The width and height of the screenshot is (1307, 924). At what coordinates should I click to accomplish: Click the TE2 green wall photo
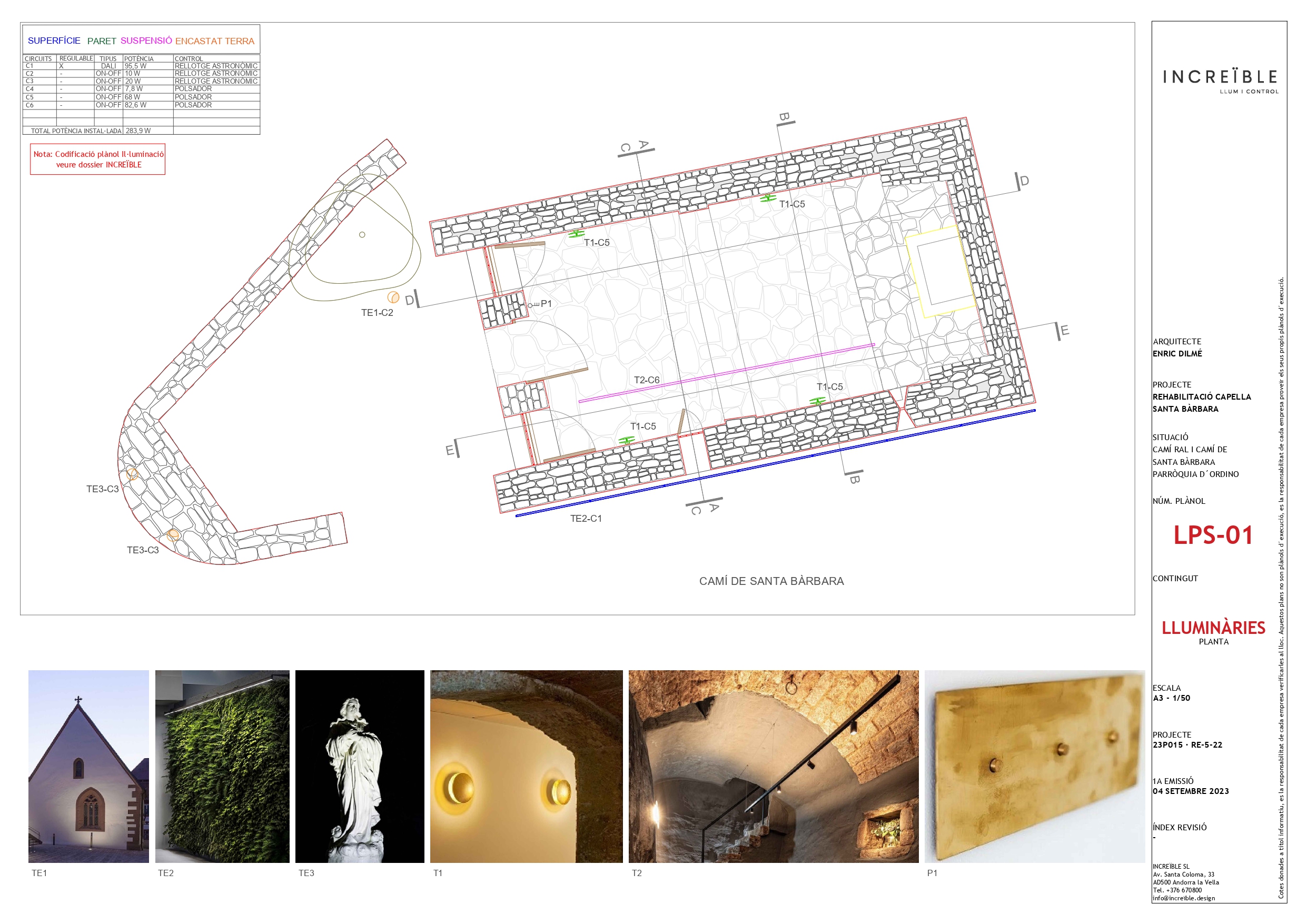(x=222, y=766)
